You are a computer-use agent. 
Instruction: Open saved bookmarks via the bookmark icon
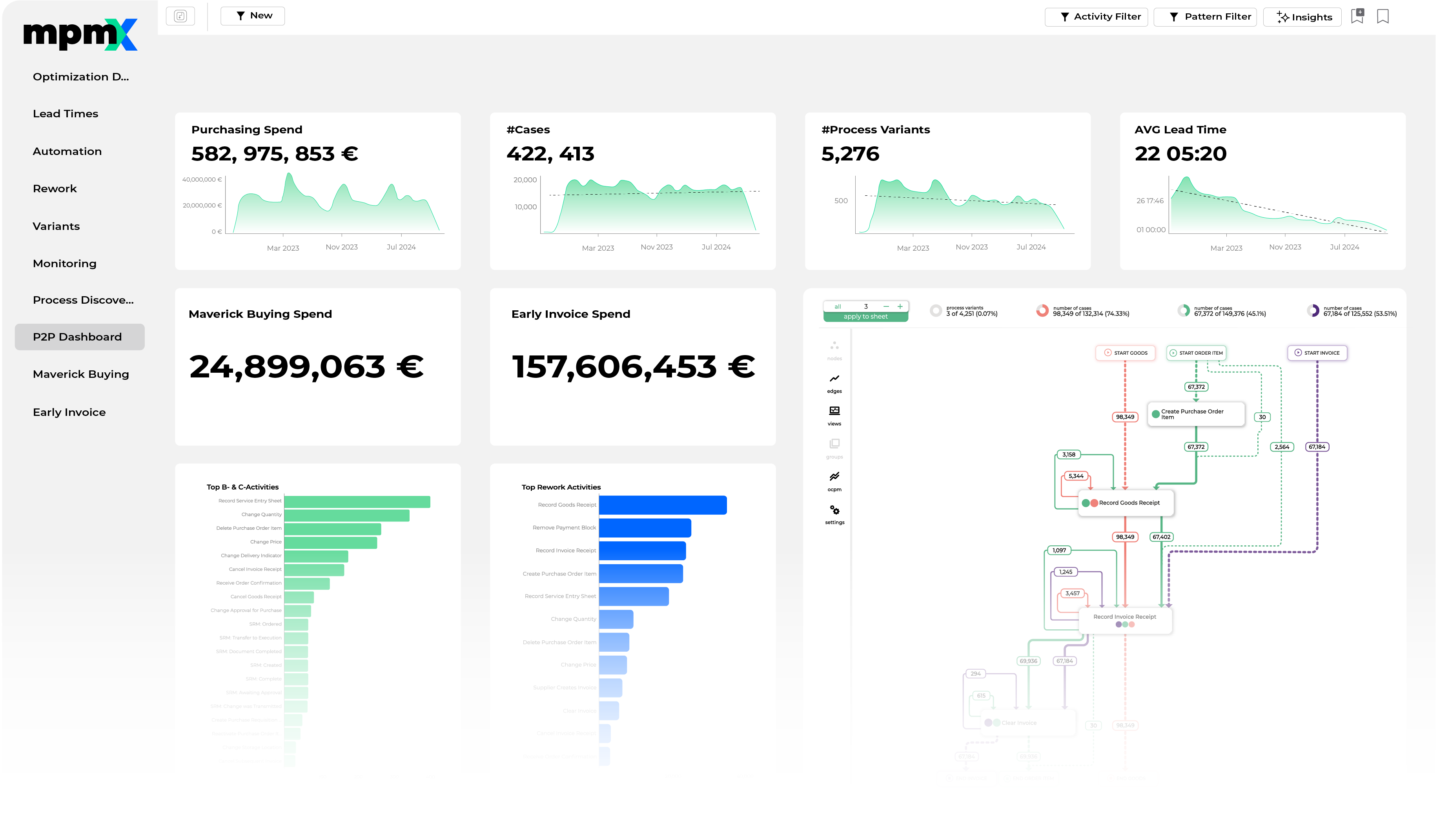tap(1383, 16)
